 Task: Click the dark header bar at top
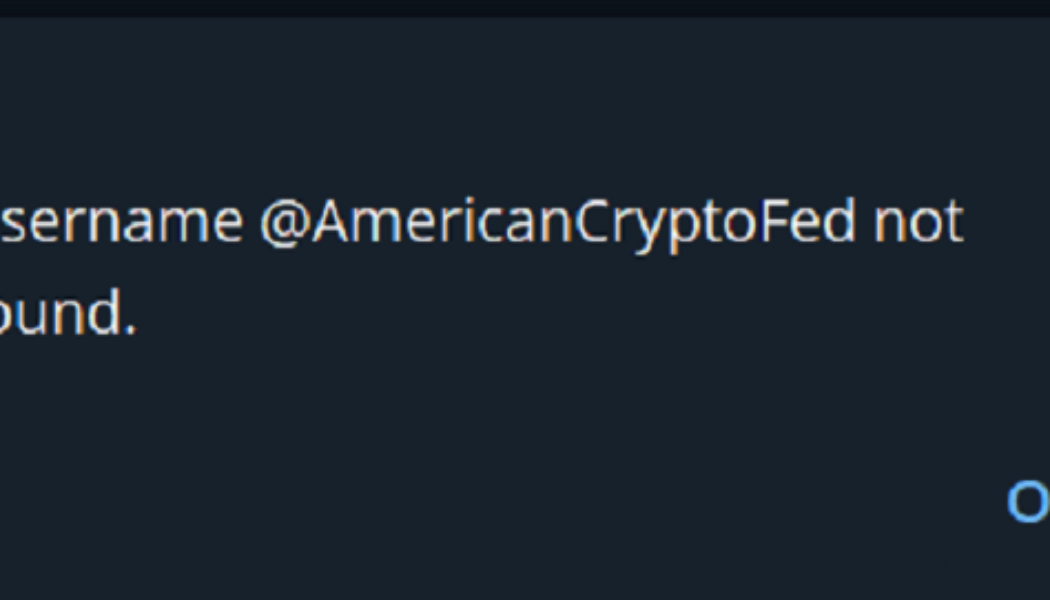[525, 8]
